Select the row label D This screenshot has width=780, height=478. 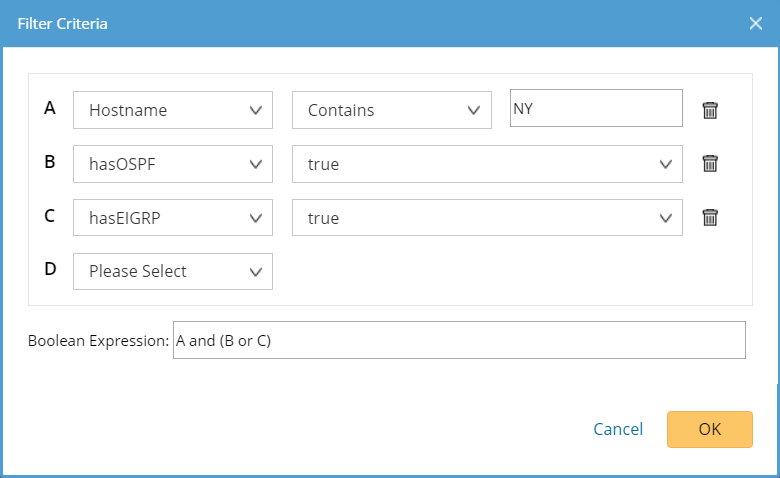tap(50, 269)
